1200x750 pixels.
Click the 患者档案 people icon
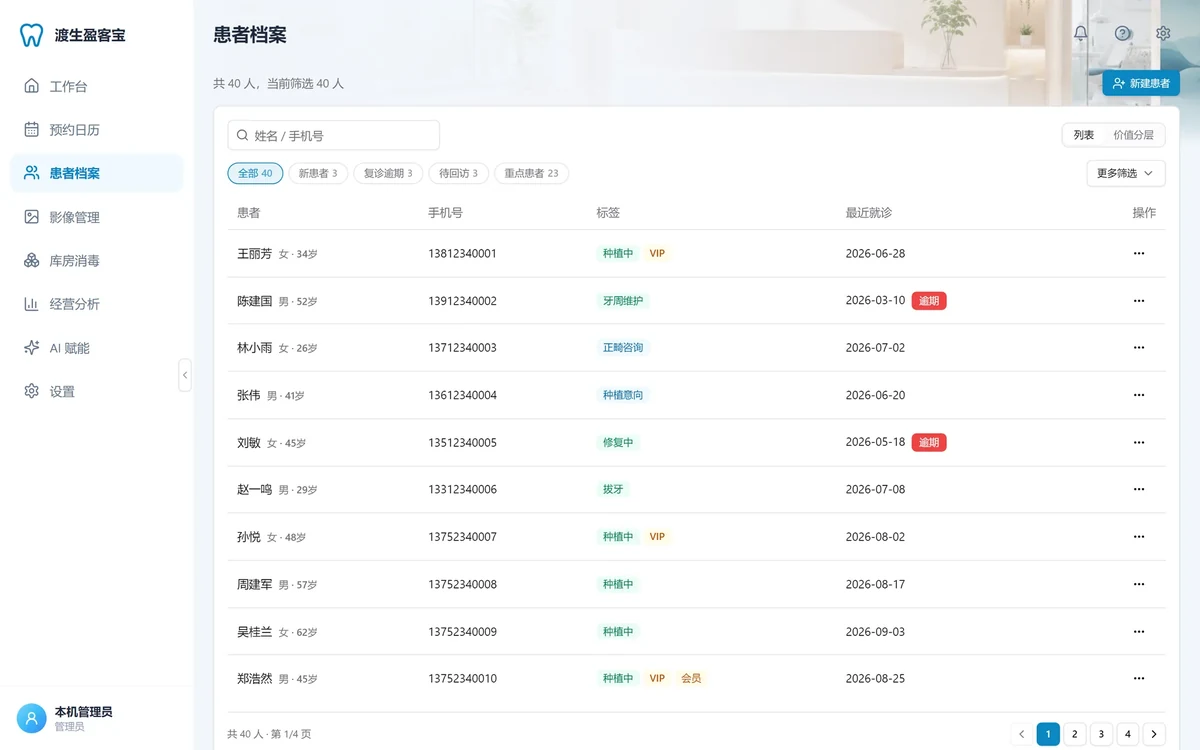tap(32, 173)
